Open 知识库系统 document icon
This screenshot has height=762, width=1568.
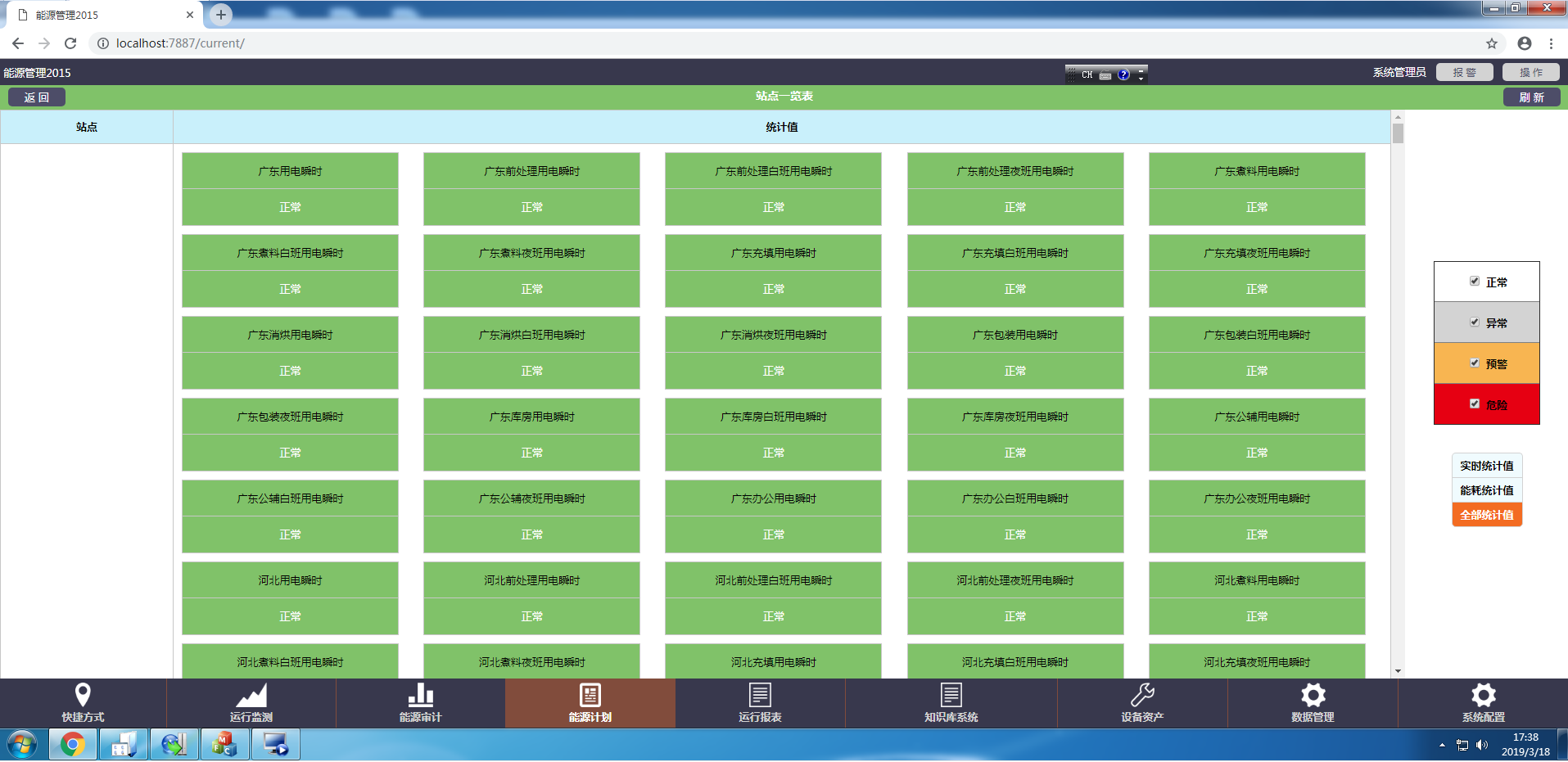(951, 695)
